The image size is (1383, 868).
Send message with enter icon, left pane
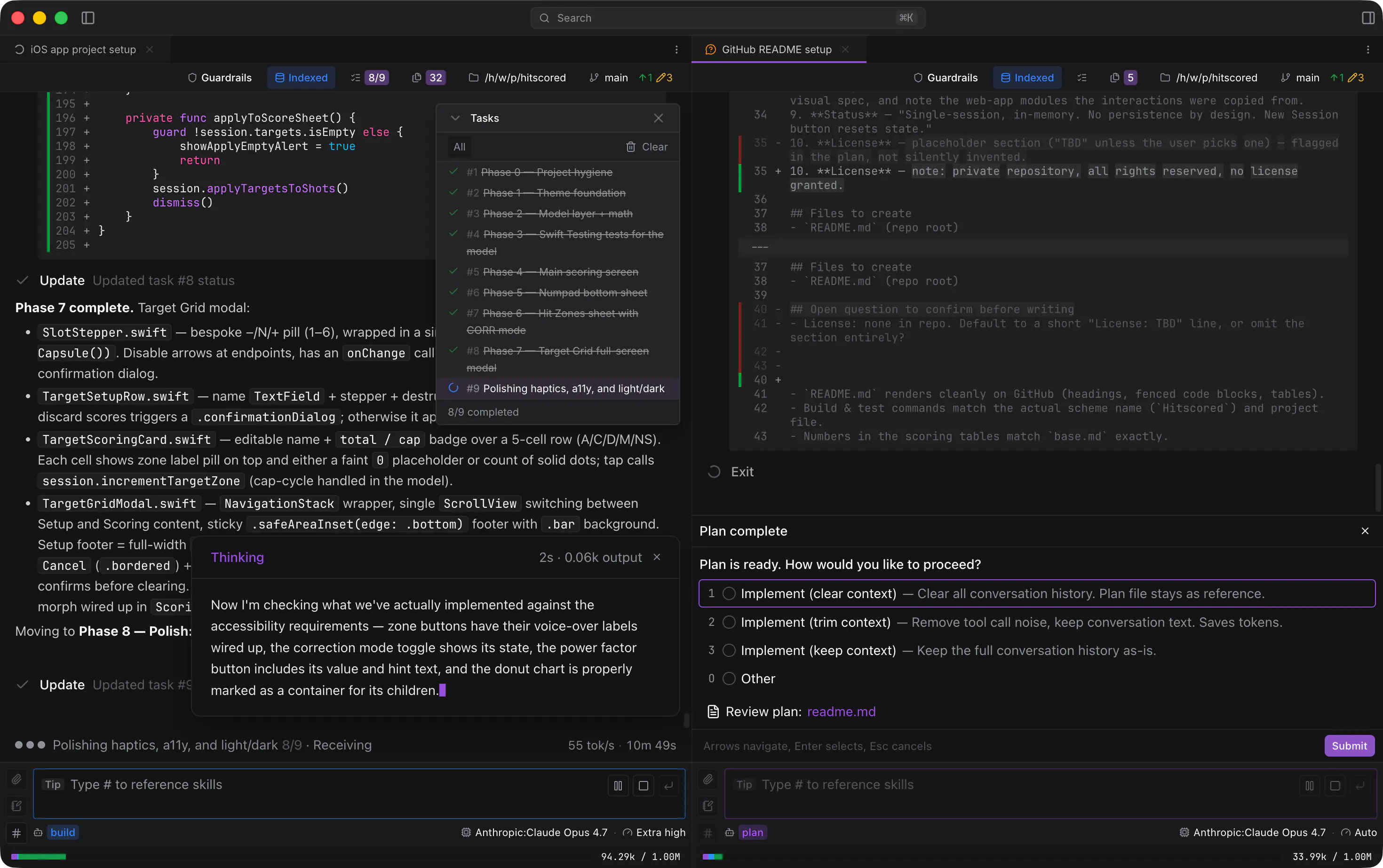[x=668, y=785]
